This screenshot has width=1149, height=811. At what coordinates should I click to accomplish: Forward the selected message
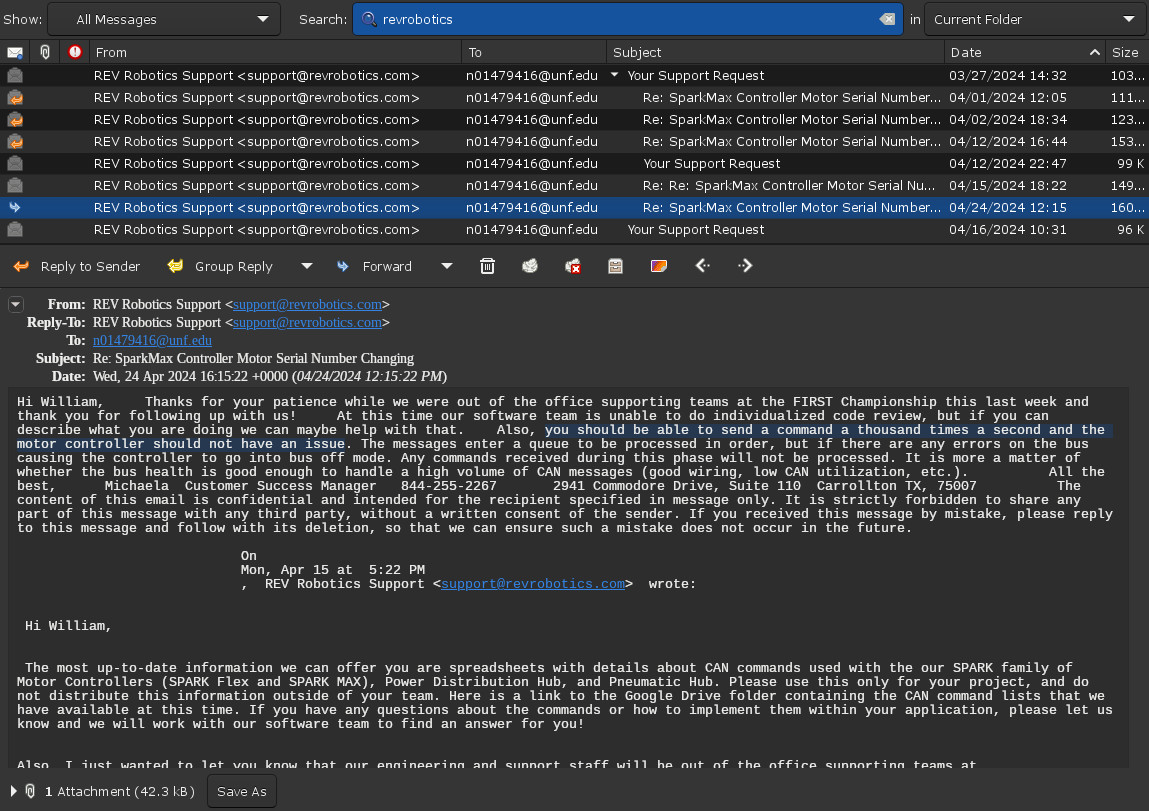pyautogui.click(x=375, y=266)
